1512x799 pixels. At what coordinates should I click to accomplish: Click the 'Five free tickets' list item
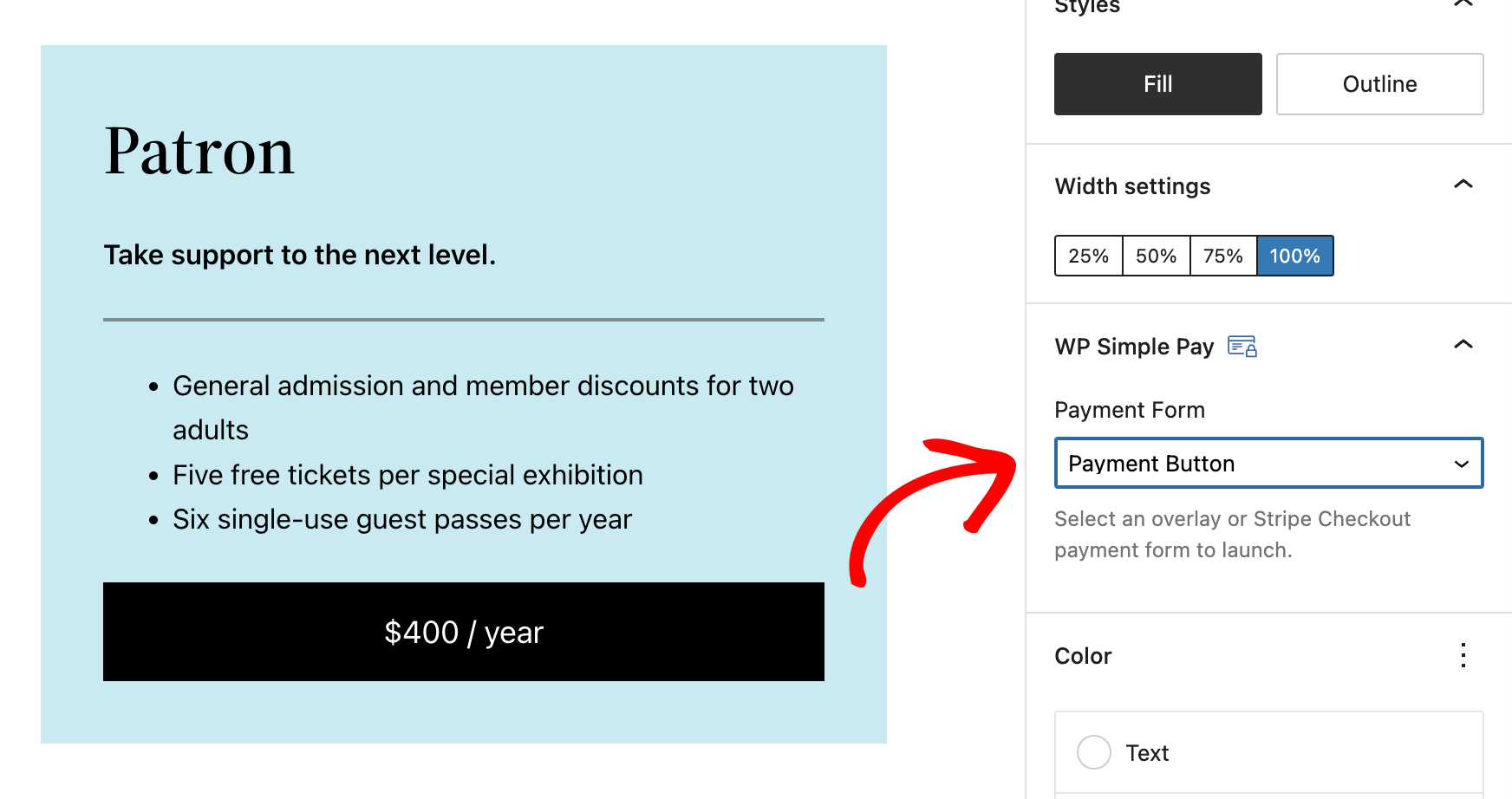tap(407, 475)
